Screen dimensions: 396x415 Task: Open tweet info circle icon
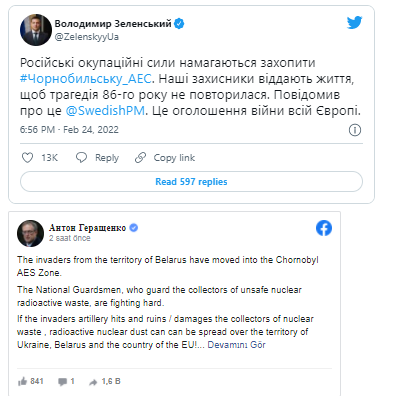click(x=355, y=130)
